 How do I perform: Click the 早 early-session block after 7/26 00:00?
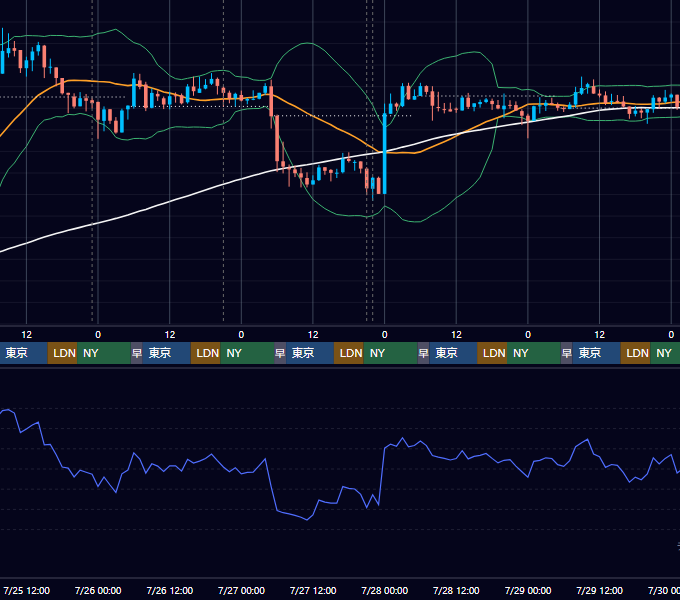tap(137, 353)
